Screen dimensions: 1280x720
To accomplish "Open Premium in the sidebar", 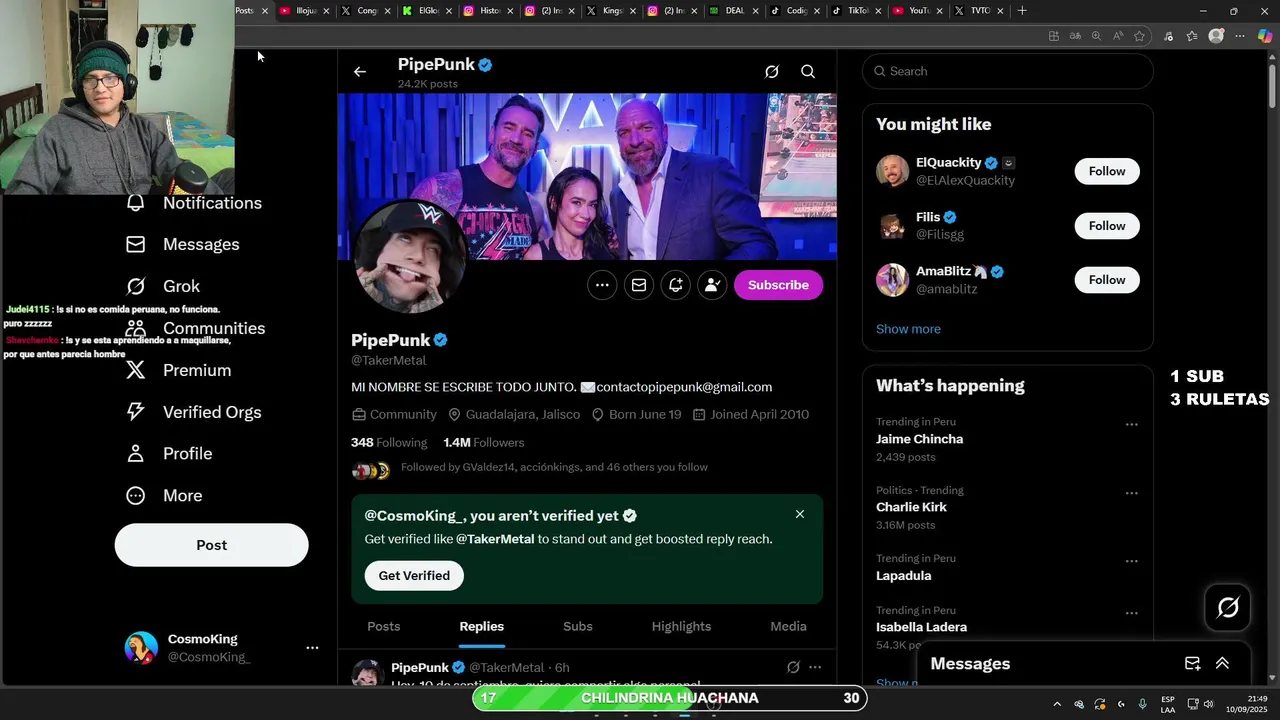I will (179, 371).
